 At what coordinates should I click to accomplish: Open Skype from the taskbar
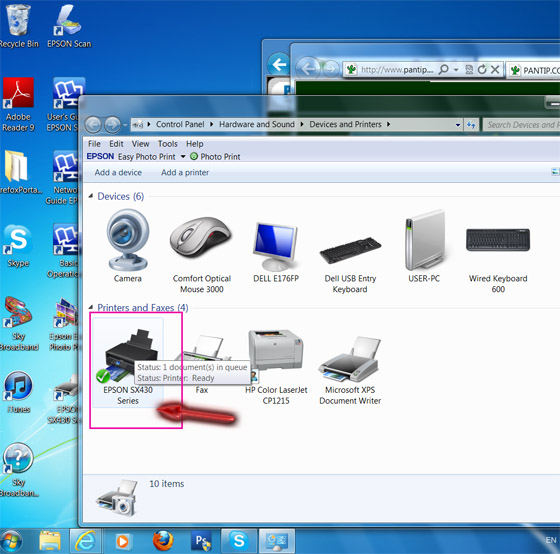pyautogui.click(x=239, y=540)
